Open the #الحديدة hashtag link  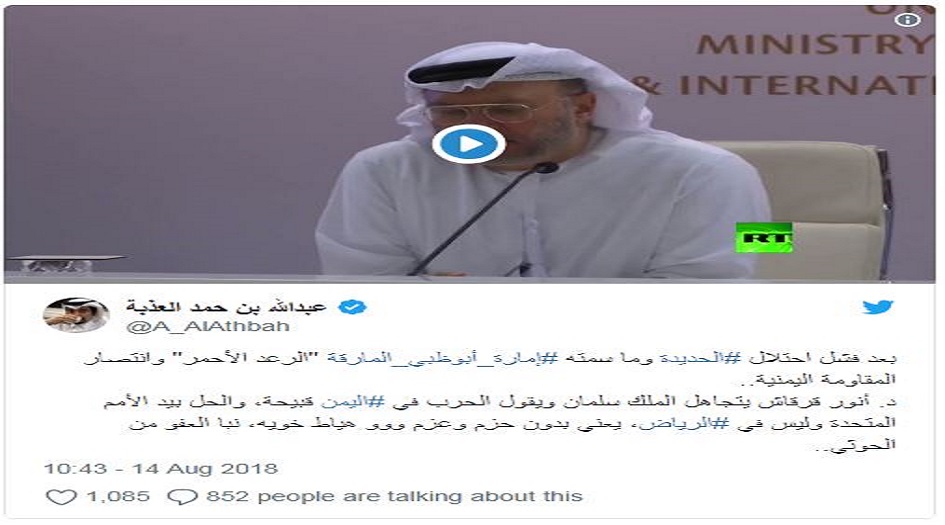tap(700, 357)
